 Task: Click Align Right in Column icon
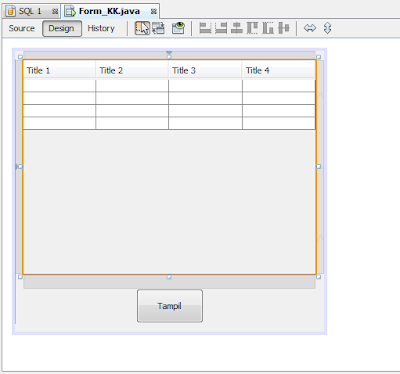221,28
